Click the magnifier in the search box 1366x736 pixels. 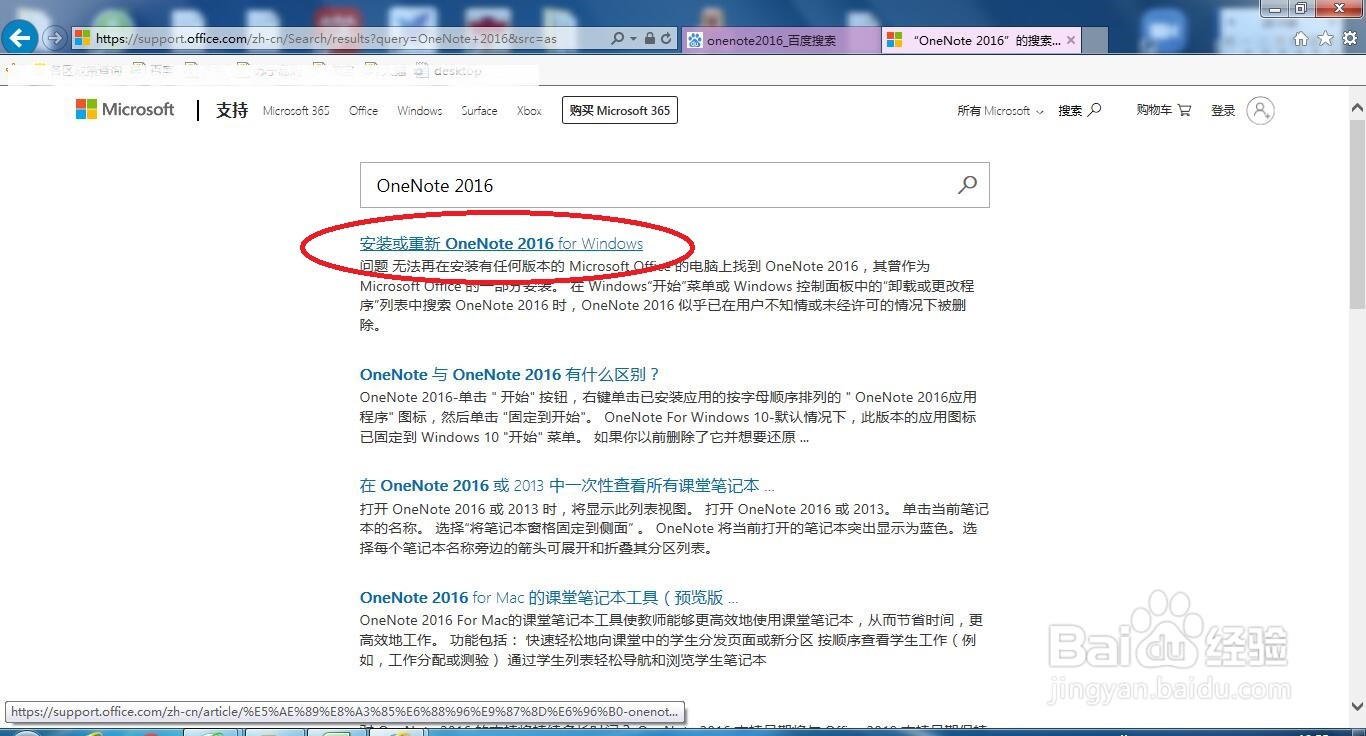click(967, 185)
